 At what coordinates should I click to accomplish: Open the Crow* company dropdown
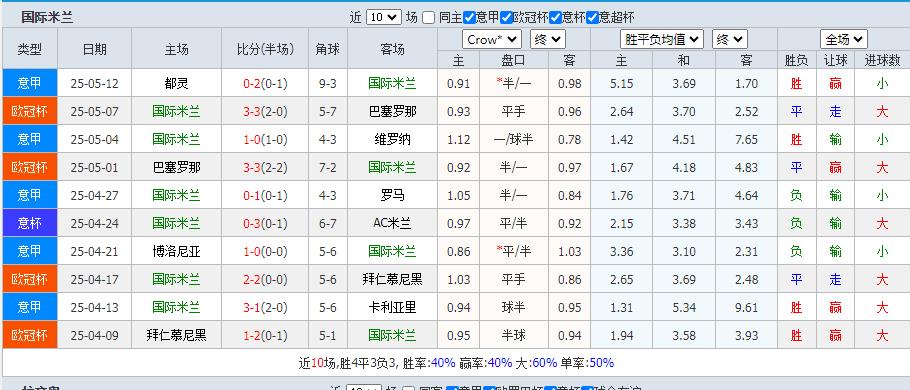pyautogui.click(x=492, y=39)
